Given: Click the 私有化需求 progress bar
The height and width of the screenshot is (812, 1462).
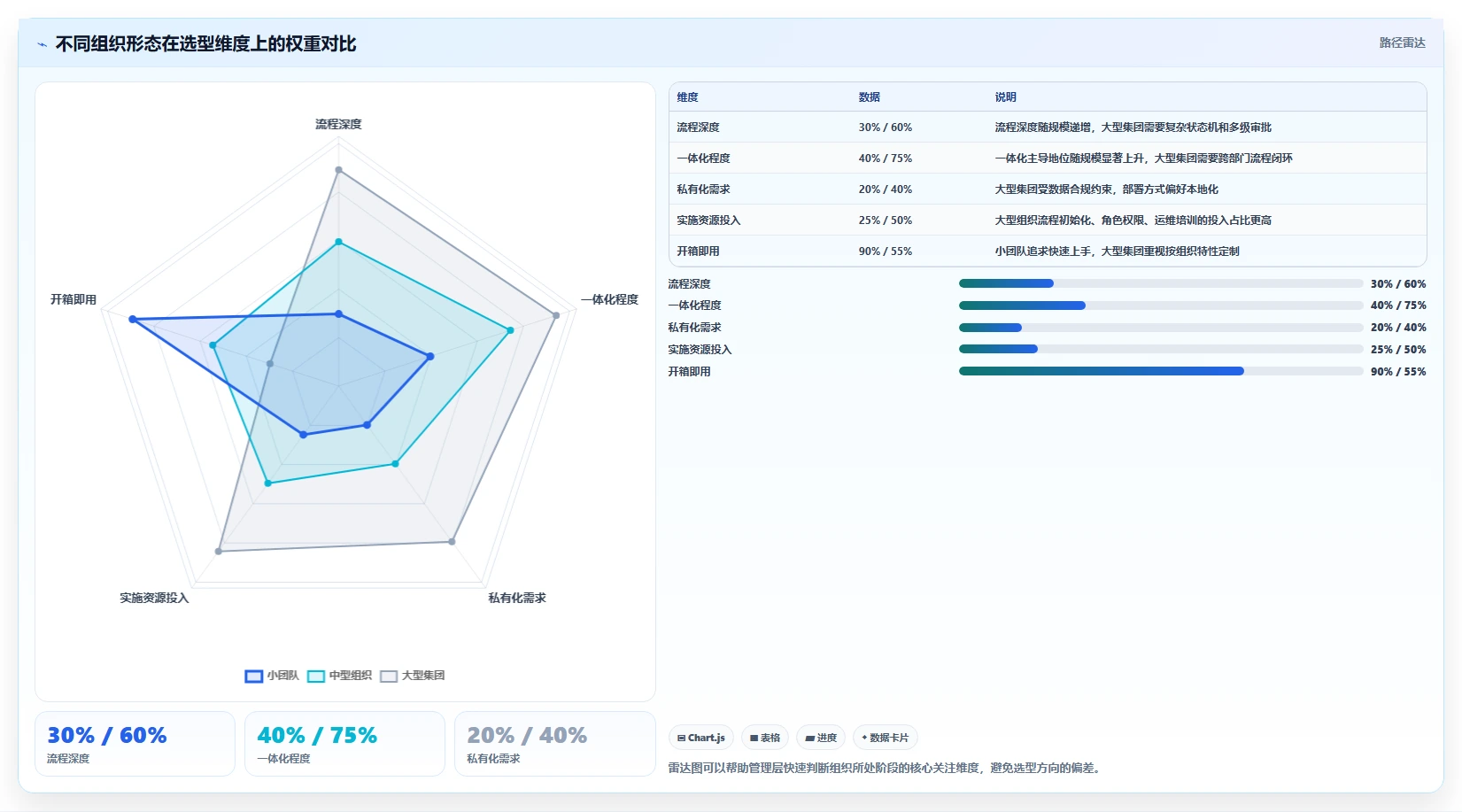Looking at the screenshot, I should 1161,328.
